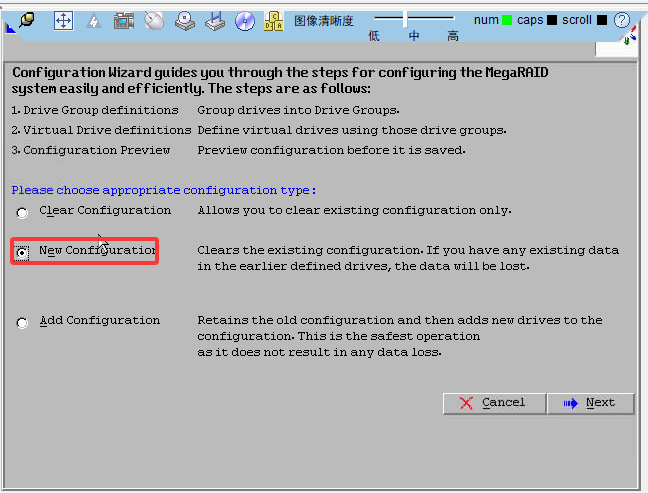The width and height of the screenshot is (648, 493).
Task: Click the power lightning bolt icon
Action: (94, 21)
